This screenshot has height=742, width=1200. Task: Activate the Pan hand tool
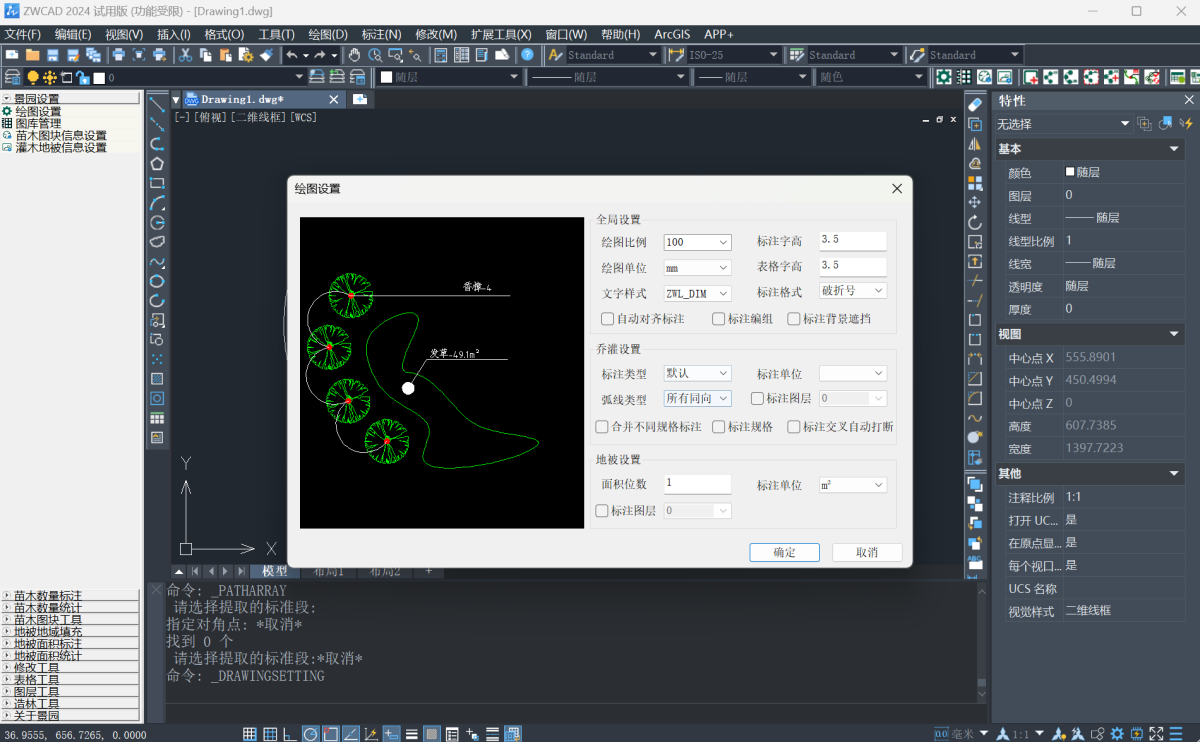click(354, 55)
